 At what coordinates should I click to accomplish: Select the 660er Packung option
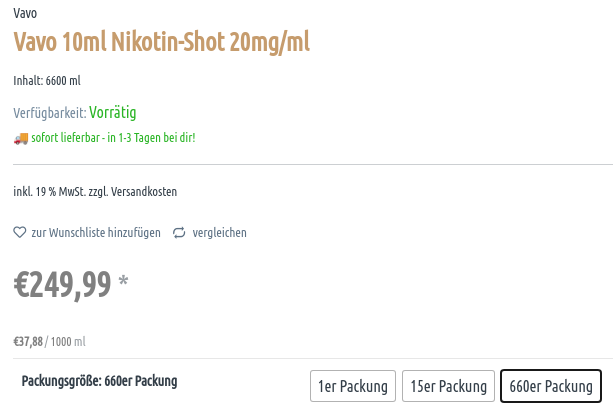click(x=551, y=386)
